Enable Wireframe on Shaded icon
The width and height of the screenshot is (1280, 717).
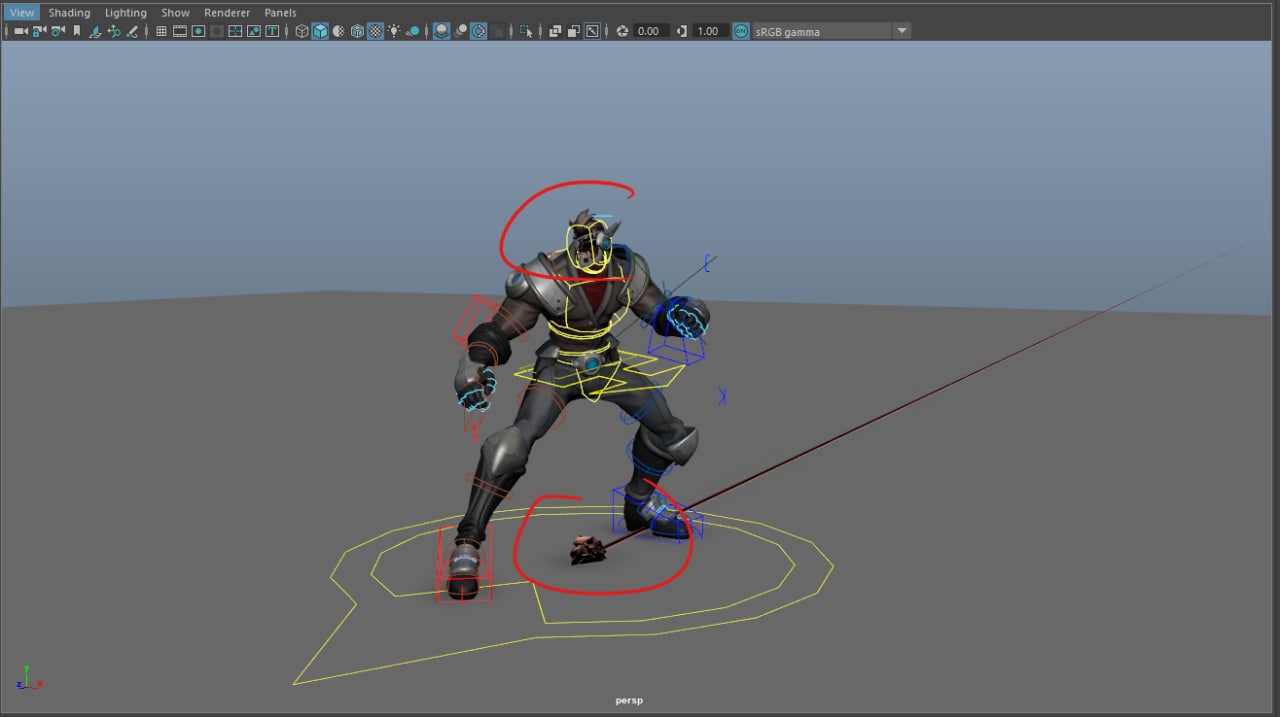point(357,31)
